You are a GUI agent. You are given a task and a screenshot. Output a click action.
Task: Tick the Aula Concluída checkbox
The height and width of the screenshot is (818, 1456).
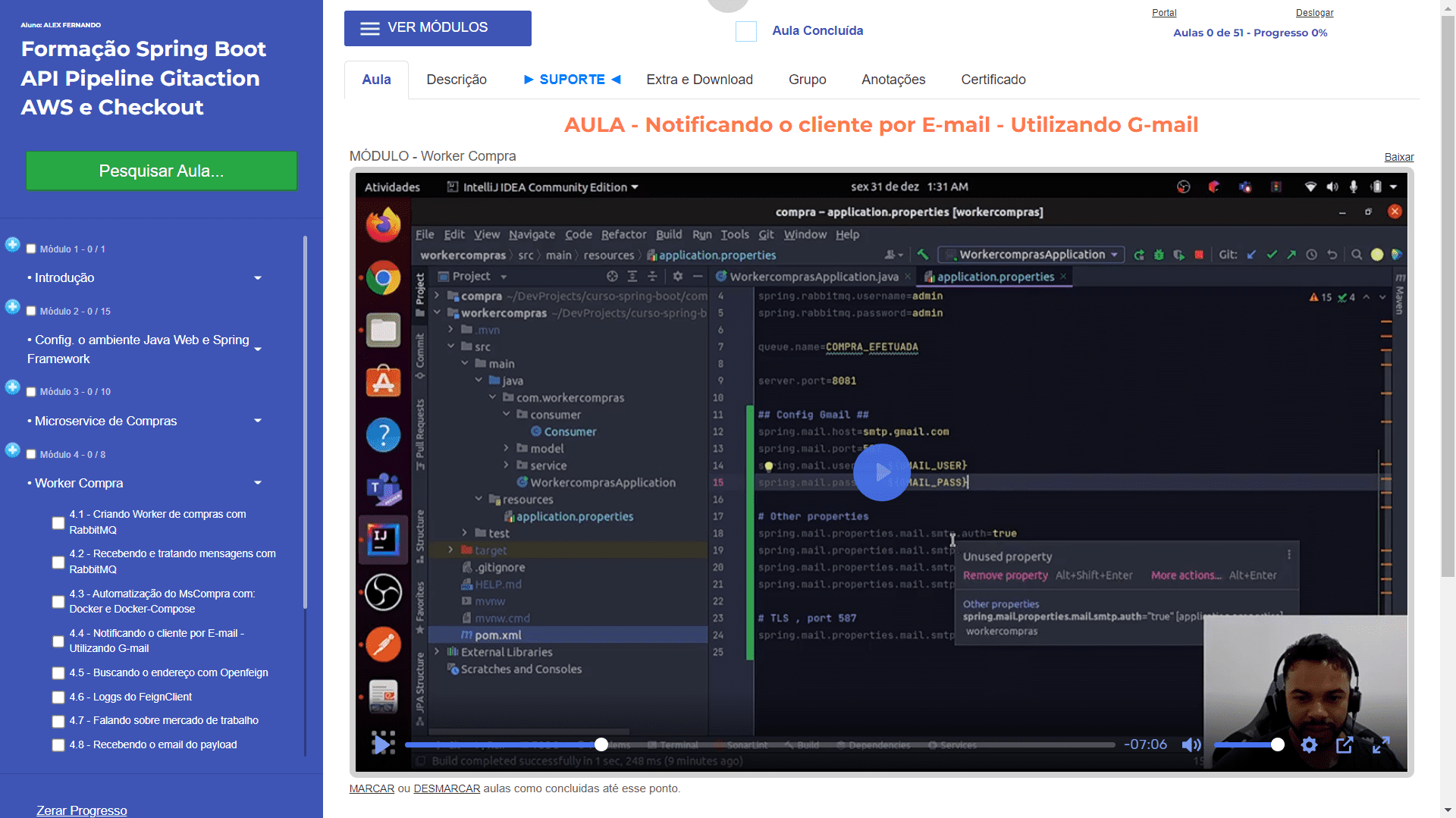pyautogui.click(x=746, y=31)
